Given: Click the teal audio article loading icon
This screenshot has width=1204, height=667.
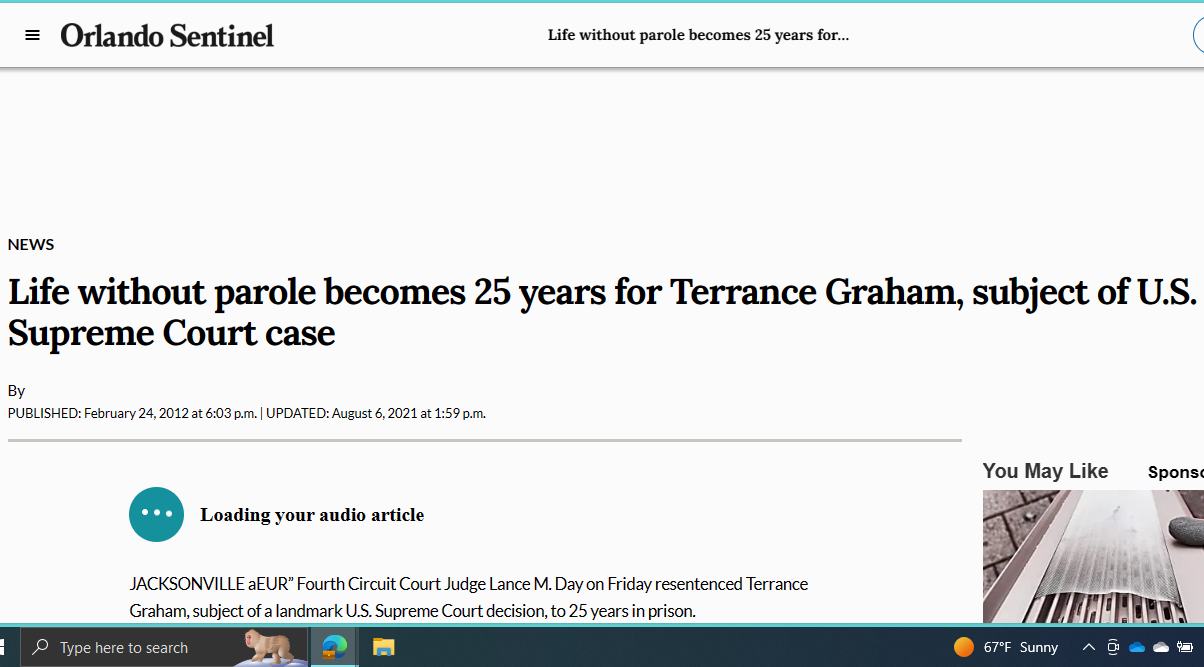Looking at the screenshot, I should [x=156, y=514].
